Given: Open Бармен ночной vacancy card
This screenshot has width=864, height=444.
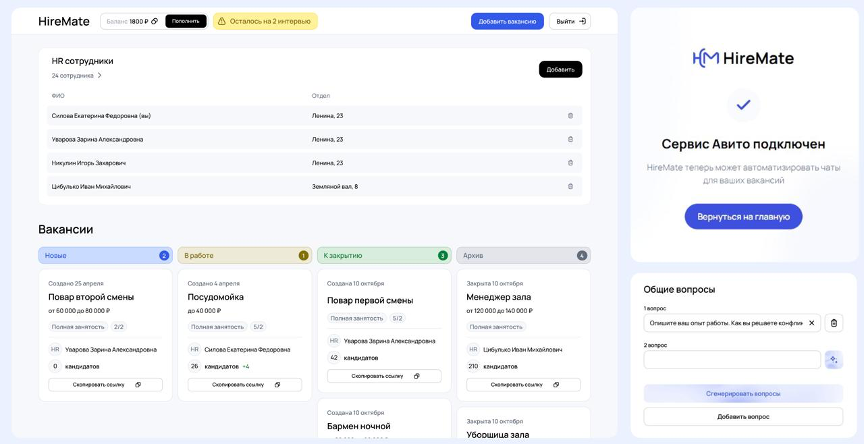Looking at the screenshot, I should [384, 419].
